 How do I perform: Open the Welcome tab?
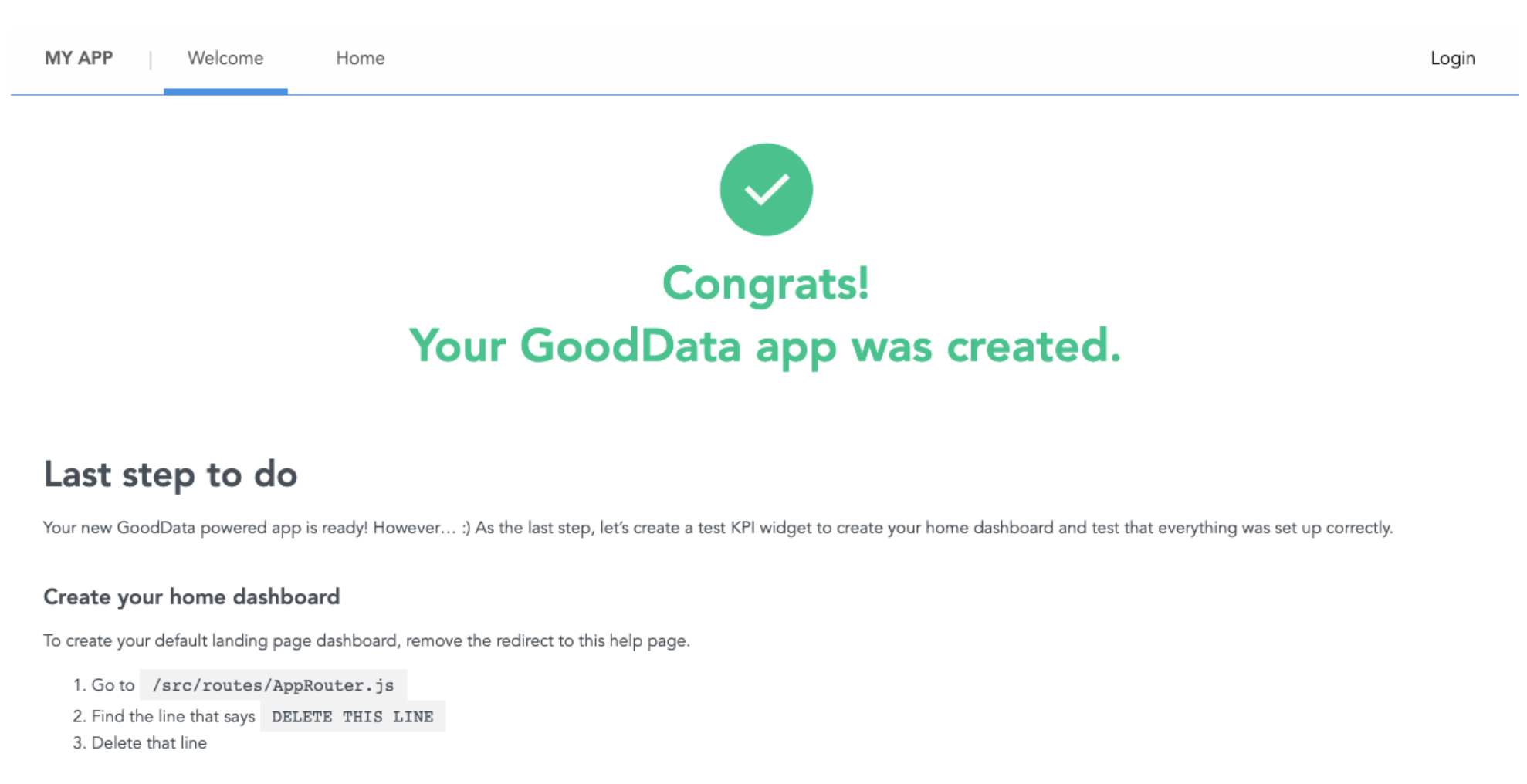pyautogui.click(x=225, y=58)
